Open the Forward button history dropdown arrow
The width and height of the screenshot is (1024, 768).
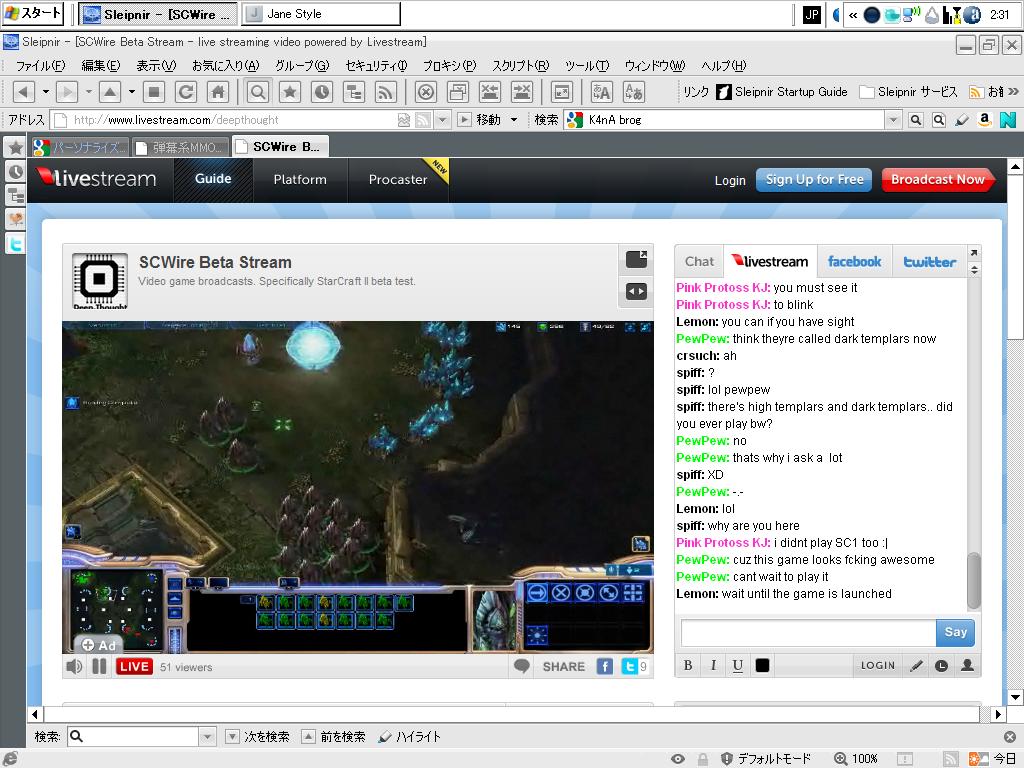tap(89, 92)
